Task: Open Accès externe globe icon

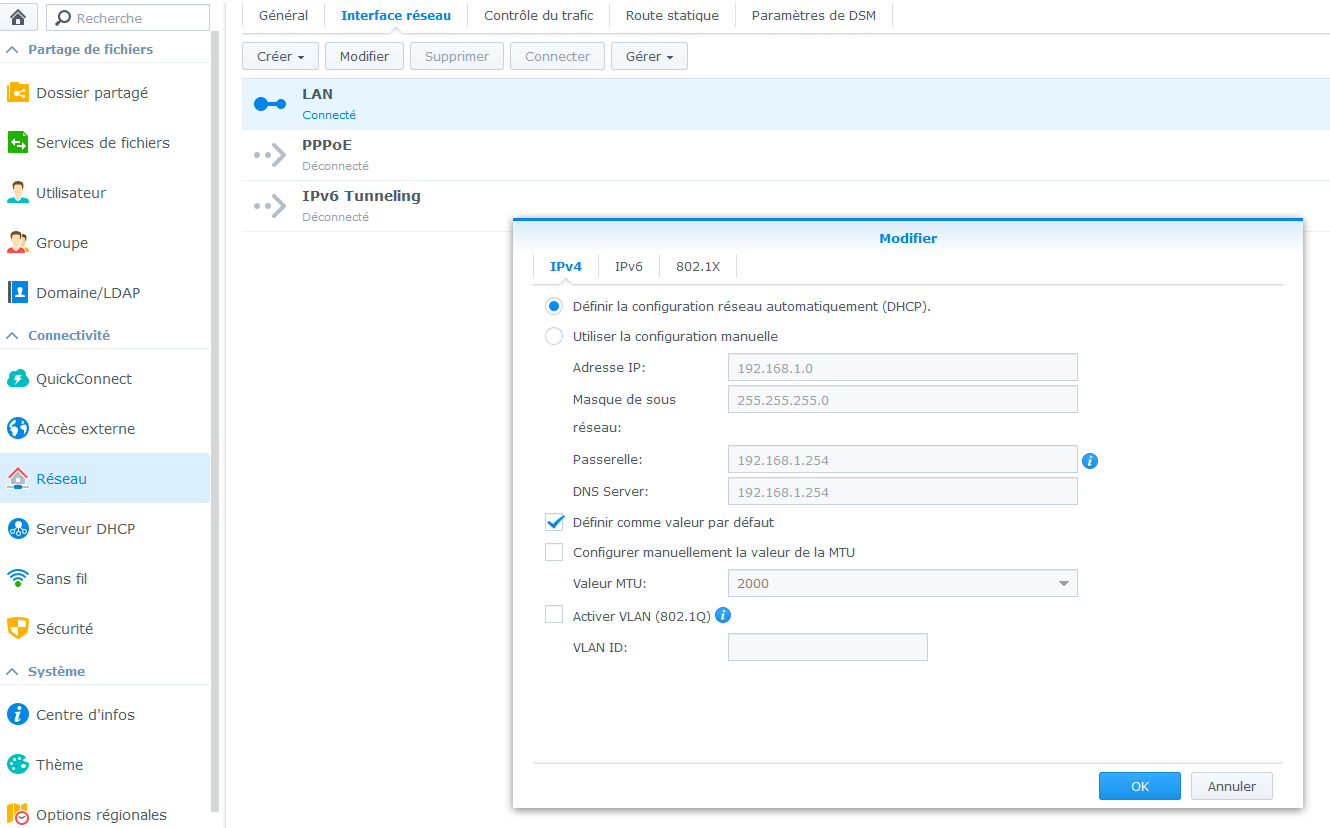Action: tap(18, 429)
